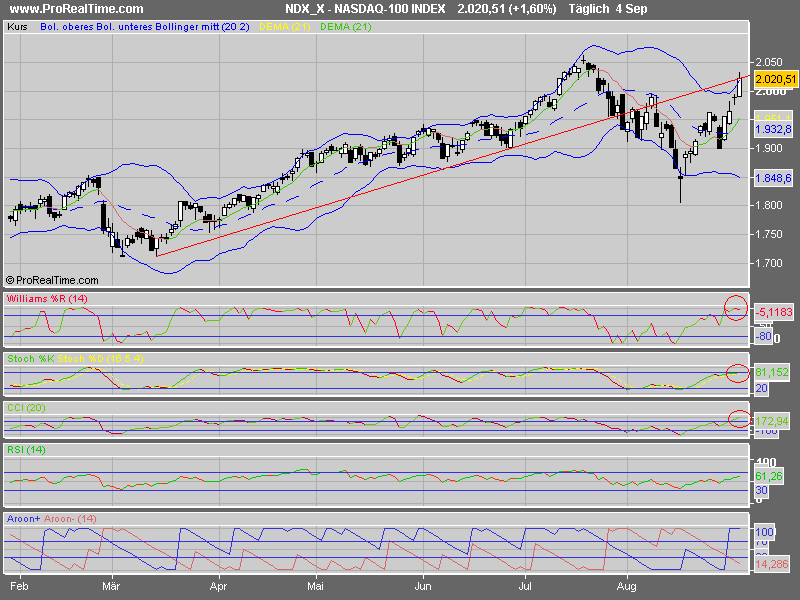Select the Stoch %K indicator label

(x=31, y=359)
